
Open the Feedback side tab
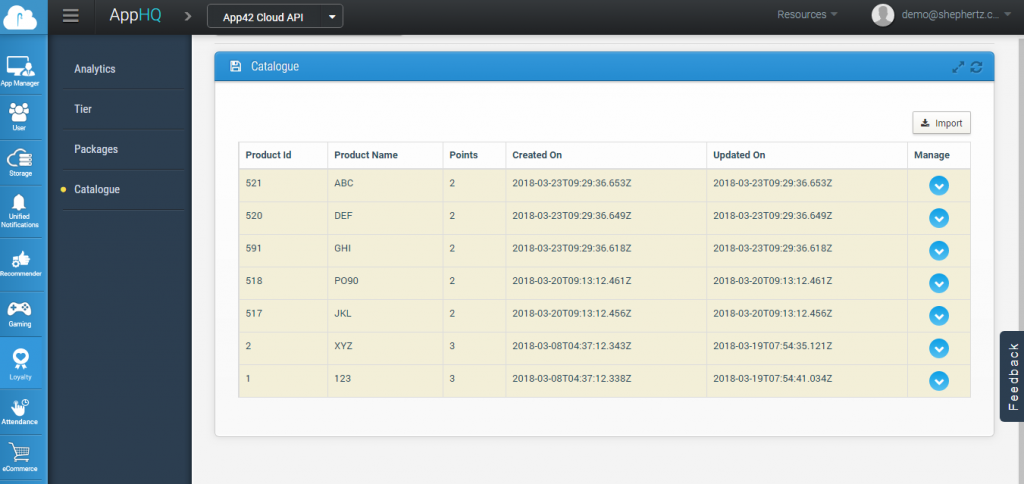click(x=1012, y=376)
